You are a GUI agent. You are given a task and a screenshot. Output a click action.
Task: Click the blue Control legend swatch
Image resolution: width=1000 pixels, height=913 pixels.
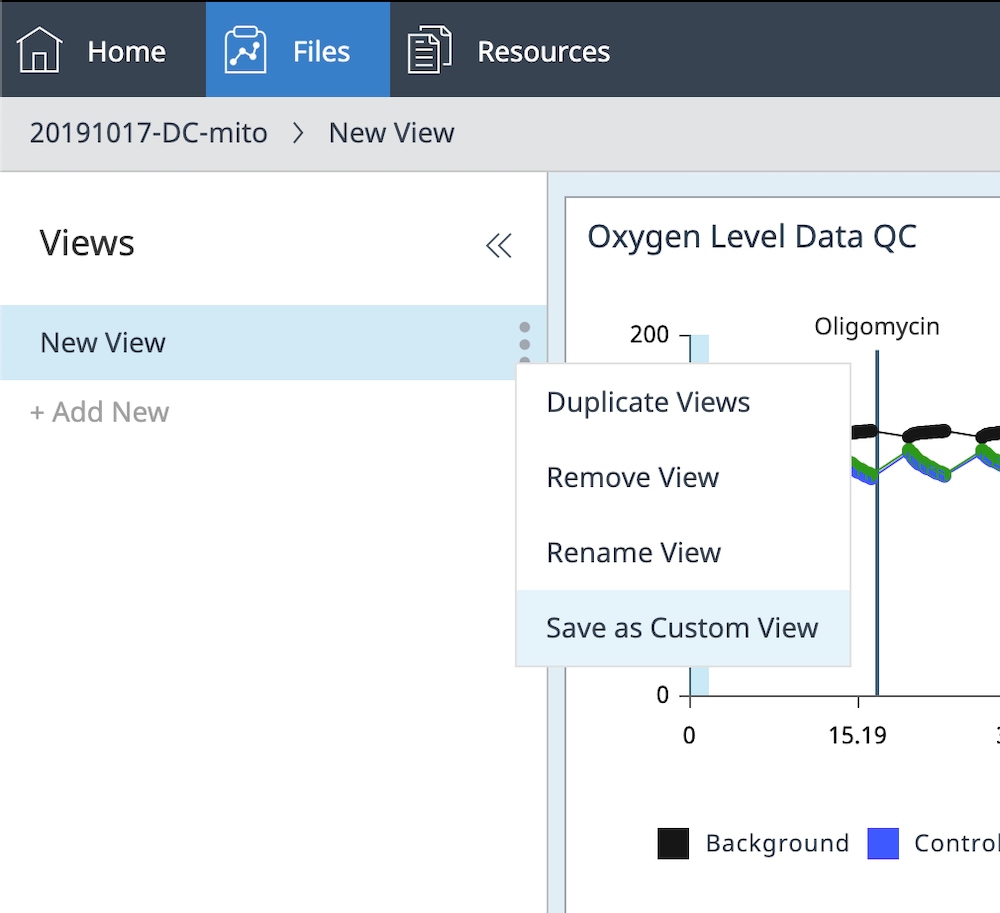pos(883,844)
